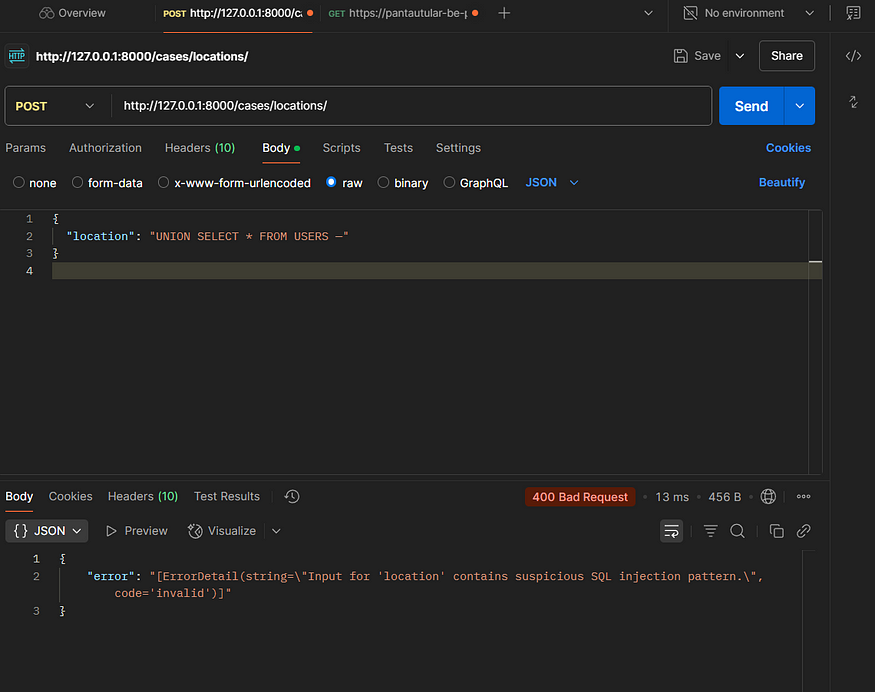Open the request history clock icon
The width and height of the screenshot is (875, 692).
(x=291, y=496)
